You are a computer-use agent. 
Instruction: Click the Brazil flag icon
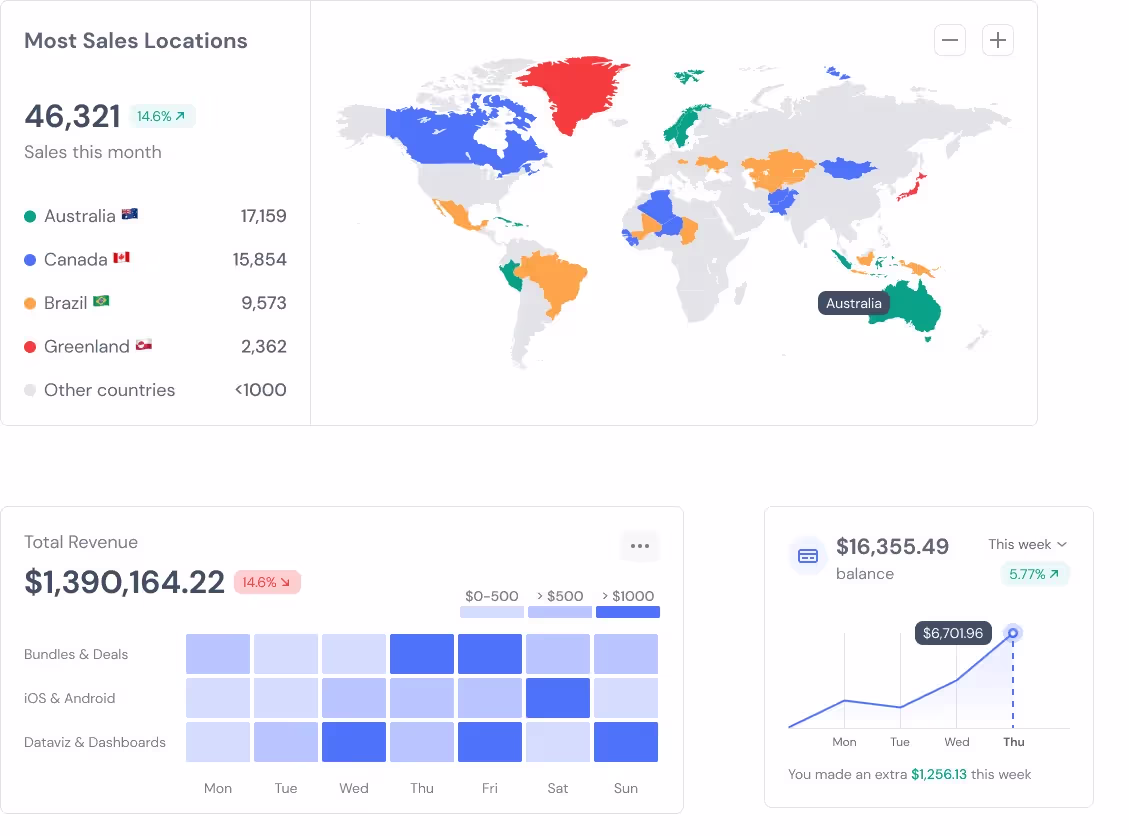coord(101,301)
